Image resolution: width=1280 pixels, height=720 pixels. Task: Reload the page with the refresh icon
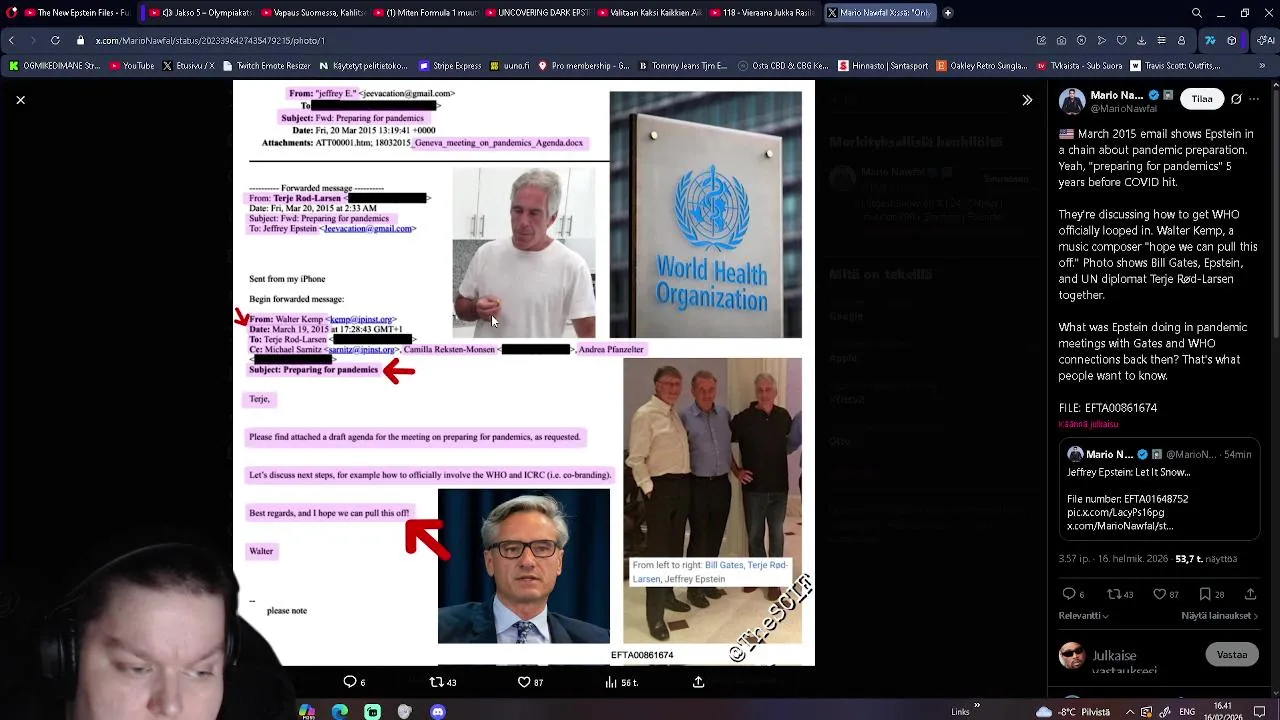pyautogui.click(x=55, y=40)
